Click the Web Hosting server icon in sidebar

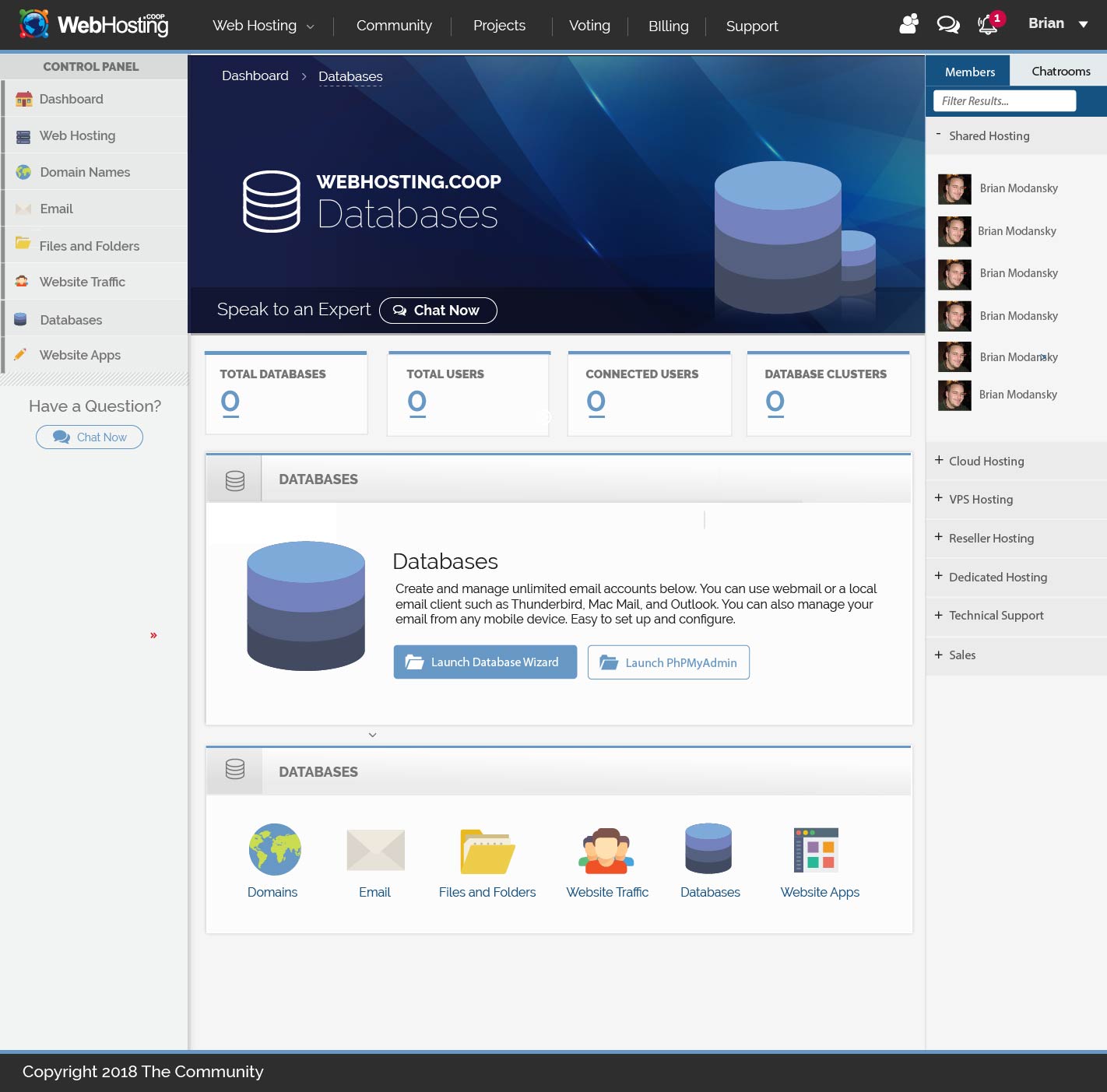(x=23, y=136)
